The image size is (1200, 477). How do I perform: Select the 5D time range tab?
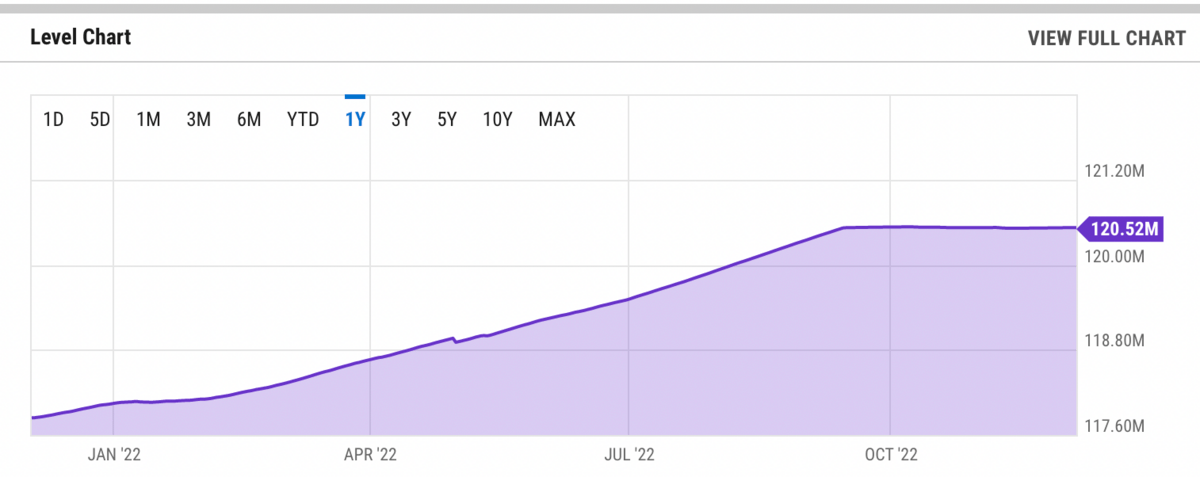[100, 120]
